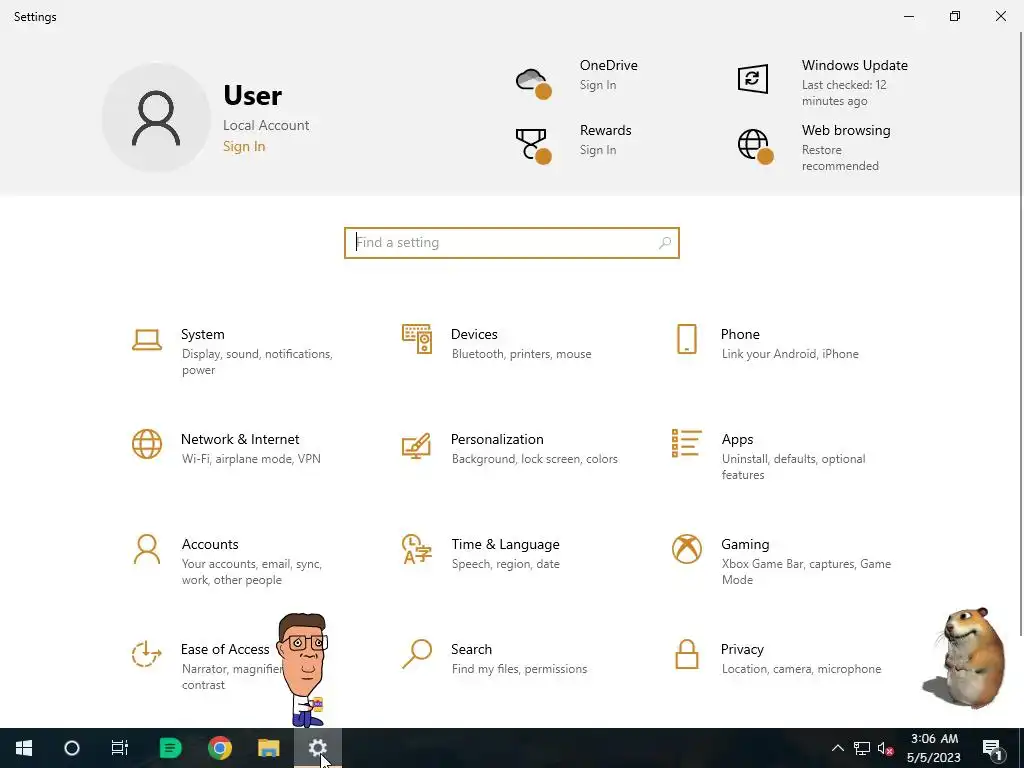Click the user profile avatar picture
The image size is (1024, 768).
click(x=156, y=118)
